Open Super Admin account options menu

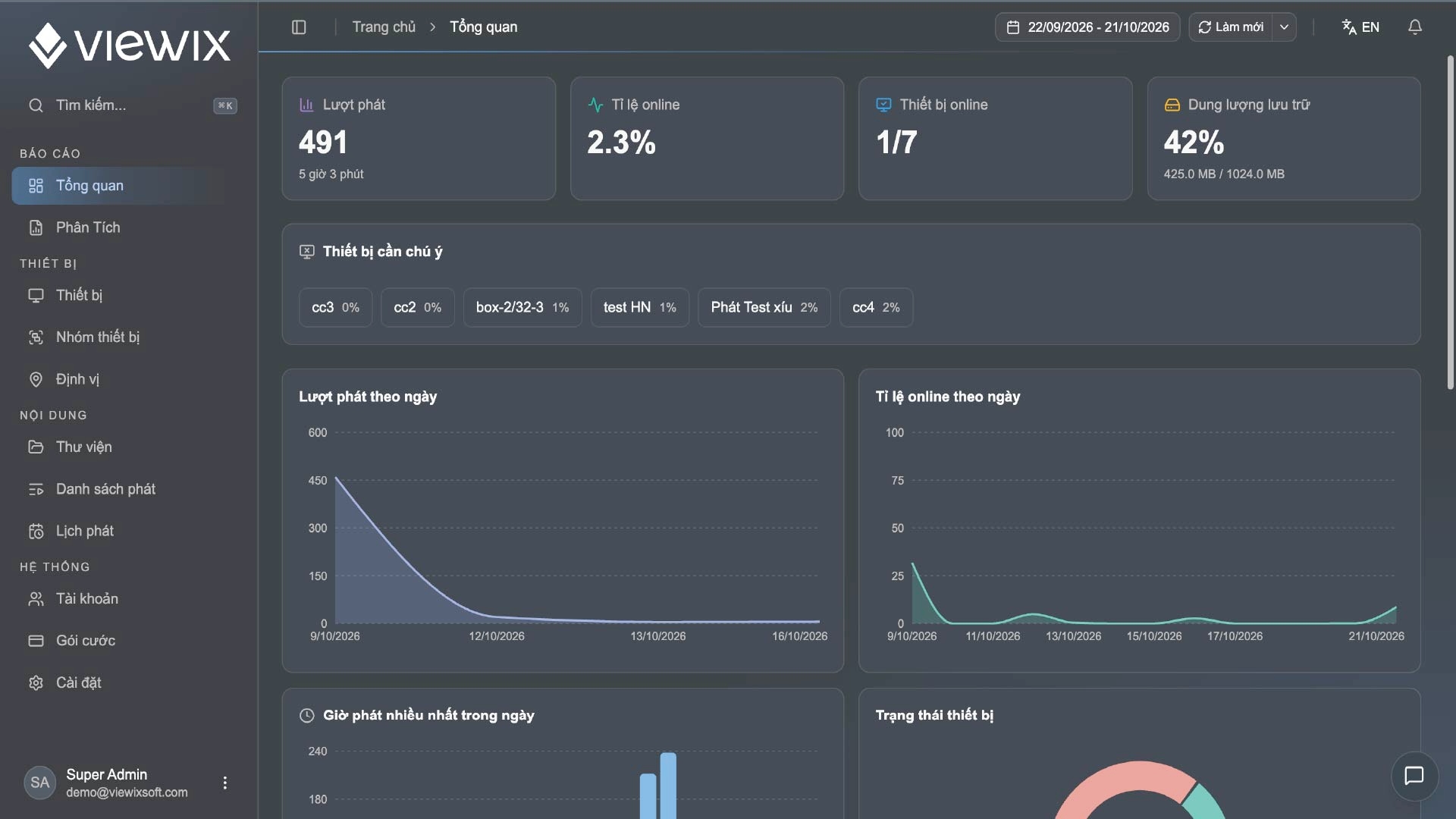click(x=224, y=783)
